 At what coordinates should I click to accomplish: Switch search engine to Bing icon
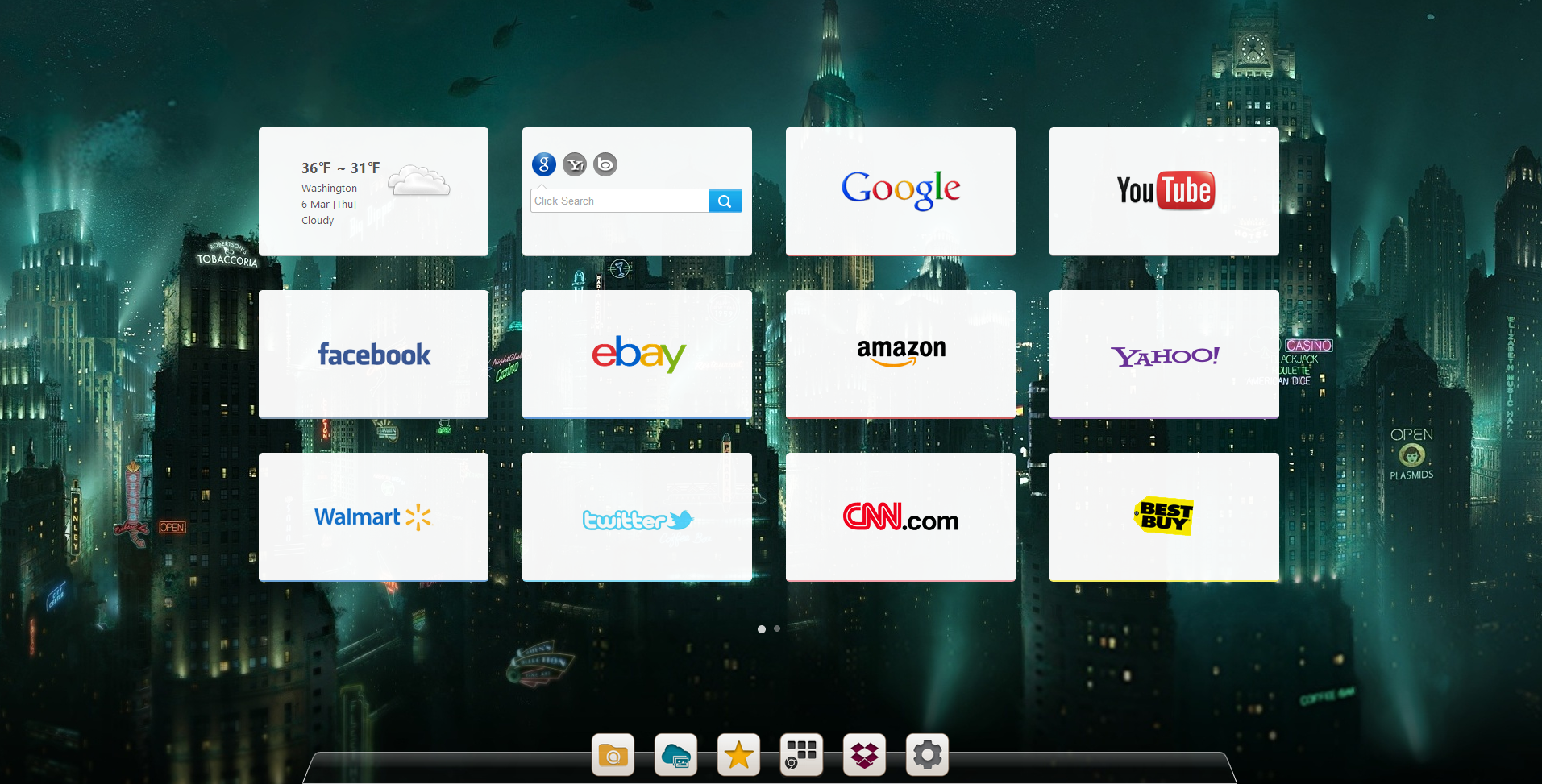pos(605,164)
